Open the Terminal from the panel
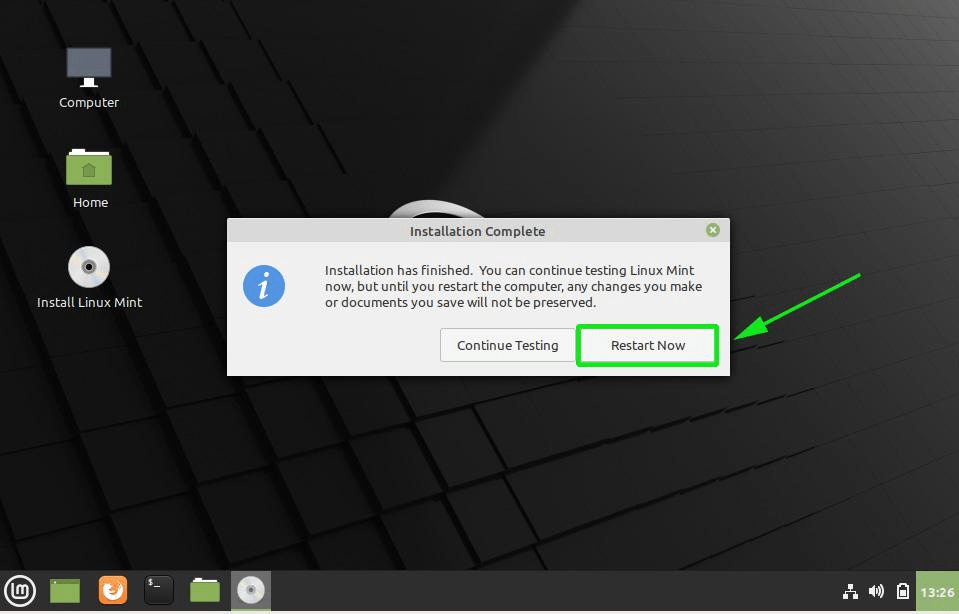This screenshot has height=614, width=959. click(x=158, y=591)
